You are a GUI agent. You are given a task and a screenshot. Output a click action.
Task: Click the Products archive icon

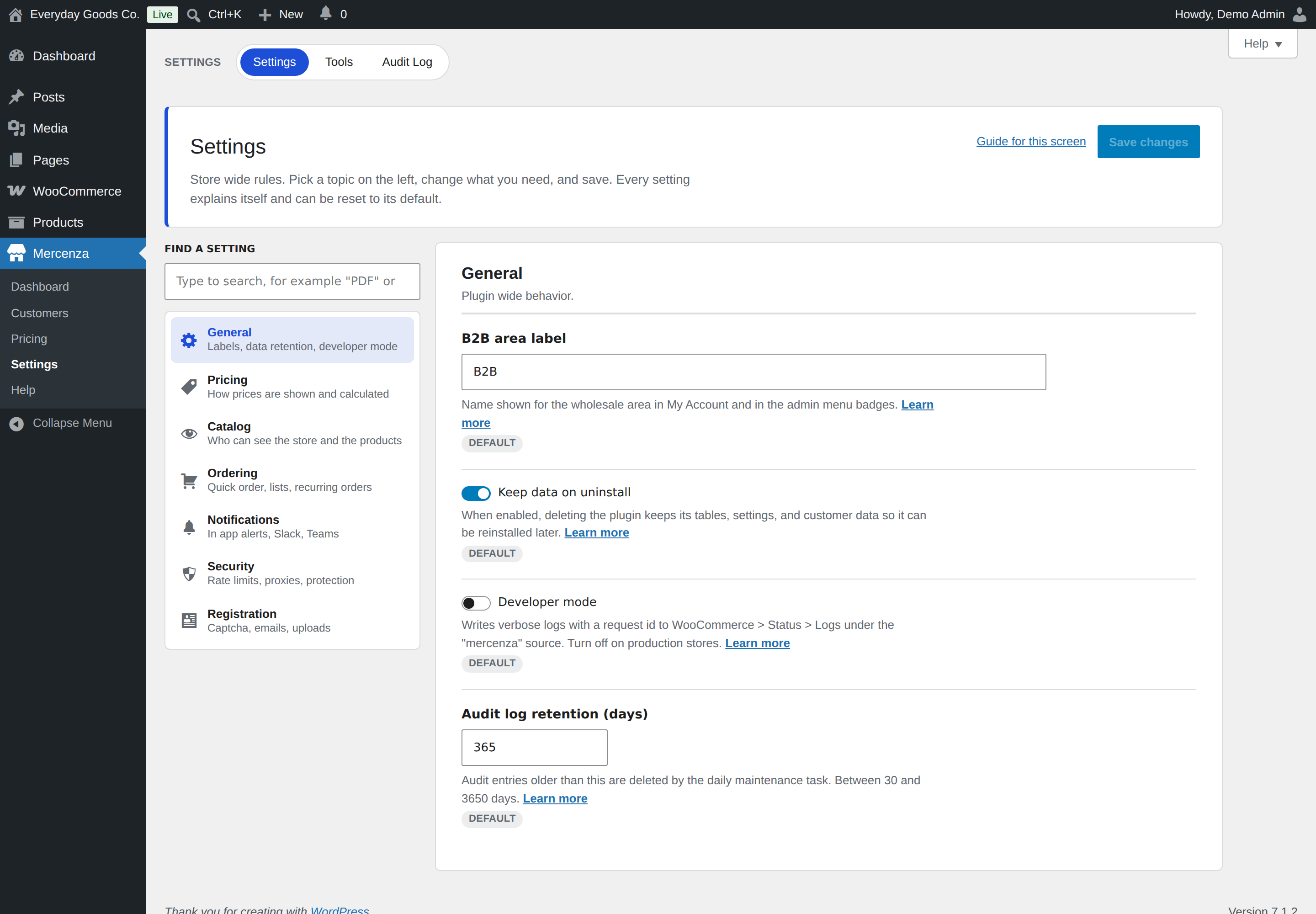[x=16, y=222]
